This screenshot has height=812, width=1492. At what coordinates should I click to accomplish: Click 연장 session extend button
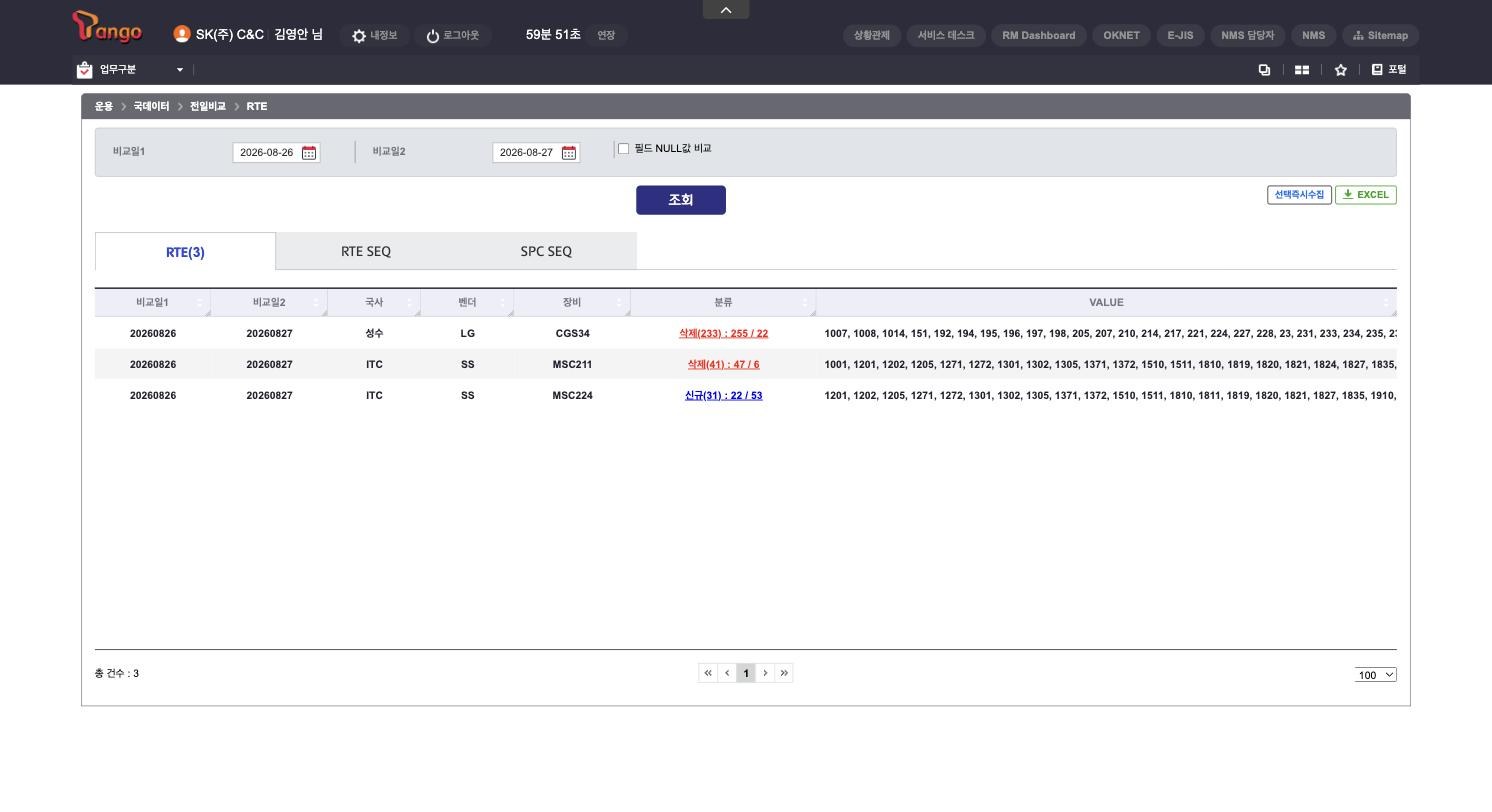[606, 35]
